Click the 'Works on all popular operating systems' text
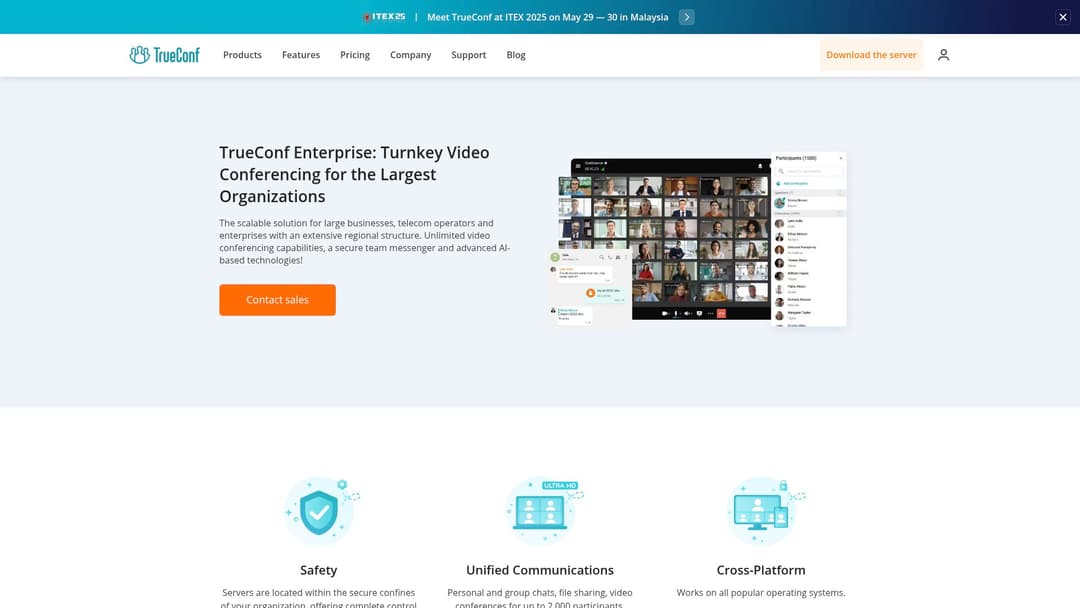The width and height of the screenshot is (1080, 608). [761, 593]
